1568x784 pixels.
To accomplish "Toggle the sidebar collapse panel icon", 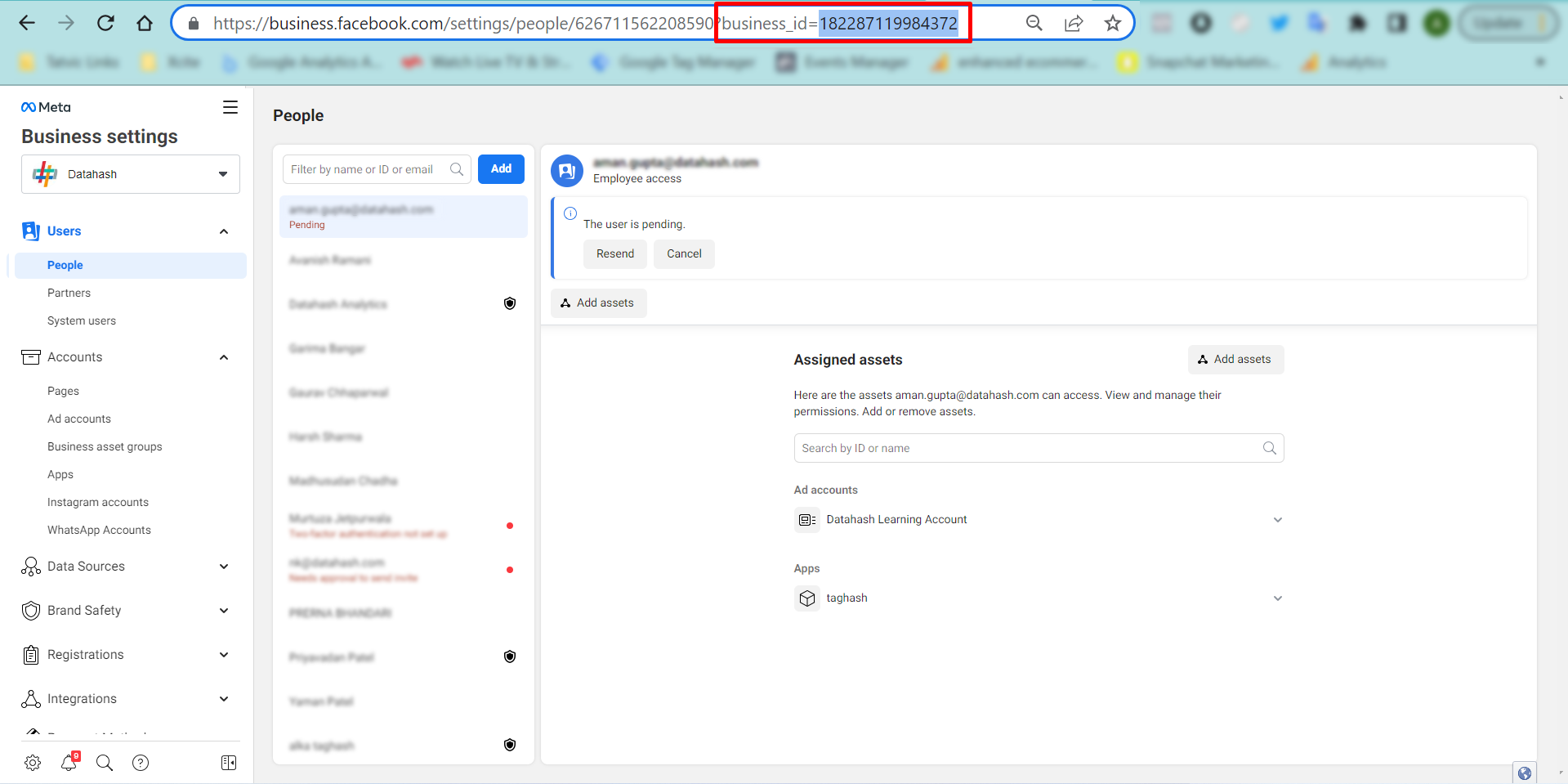I will click(x=229, y=763).
